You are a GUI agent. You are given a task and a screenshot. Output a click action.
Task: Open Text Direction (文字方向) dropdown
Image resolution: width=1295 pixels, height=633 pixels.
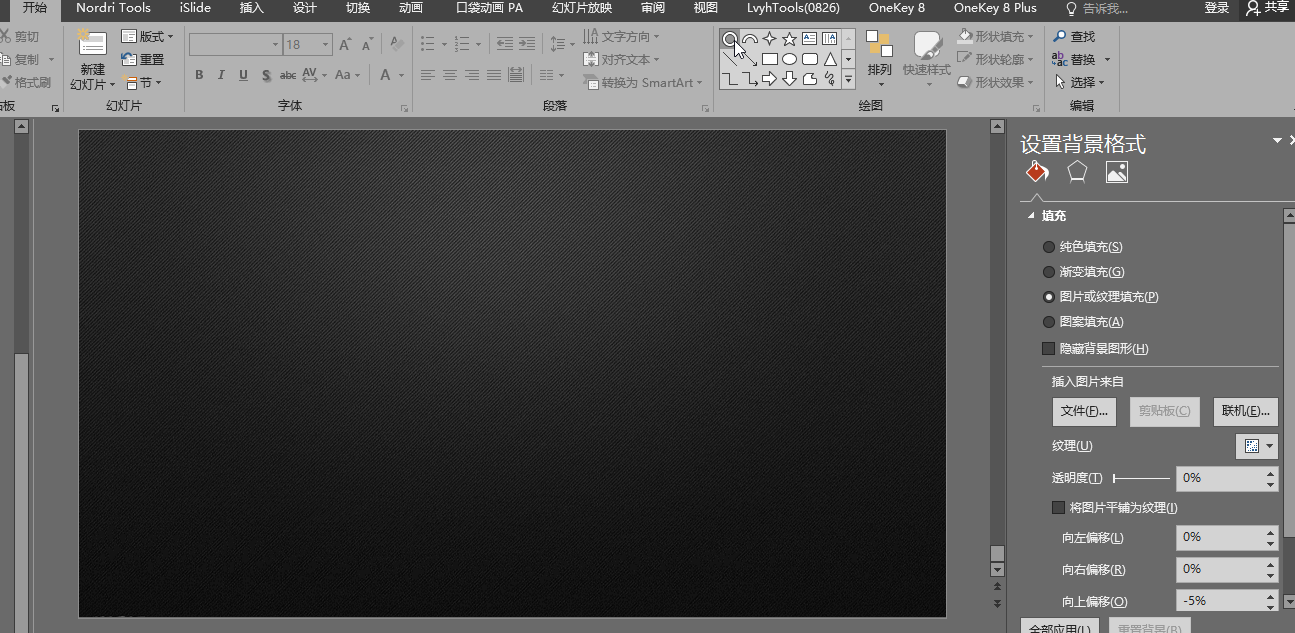(x=621, y=37)
